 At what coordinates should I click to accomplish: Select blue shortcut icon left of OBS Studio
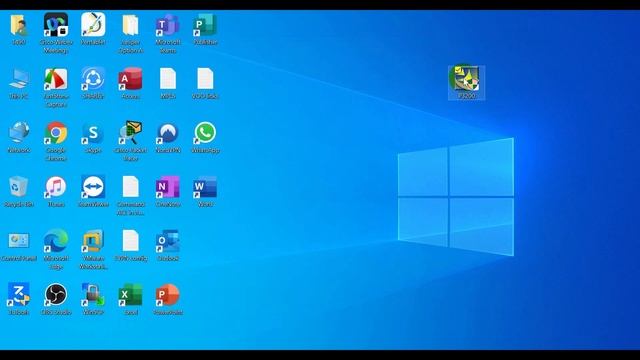[19, 295]
